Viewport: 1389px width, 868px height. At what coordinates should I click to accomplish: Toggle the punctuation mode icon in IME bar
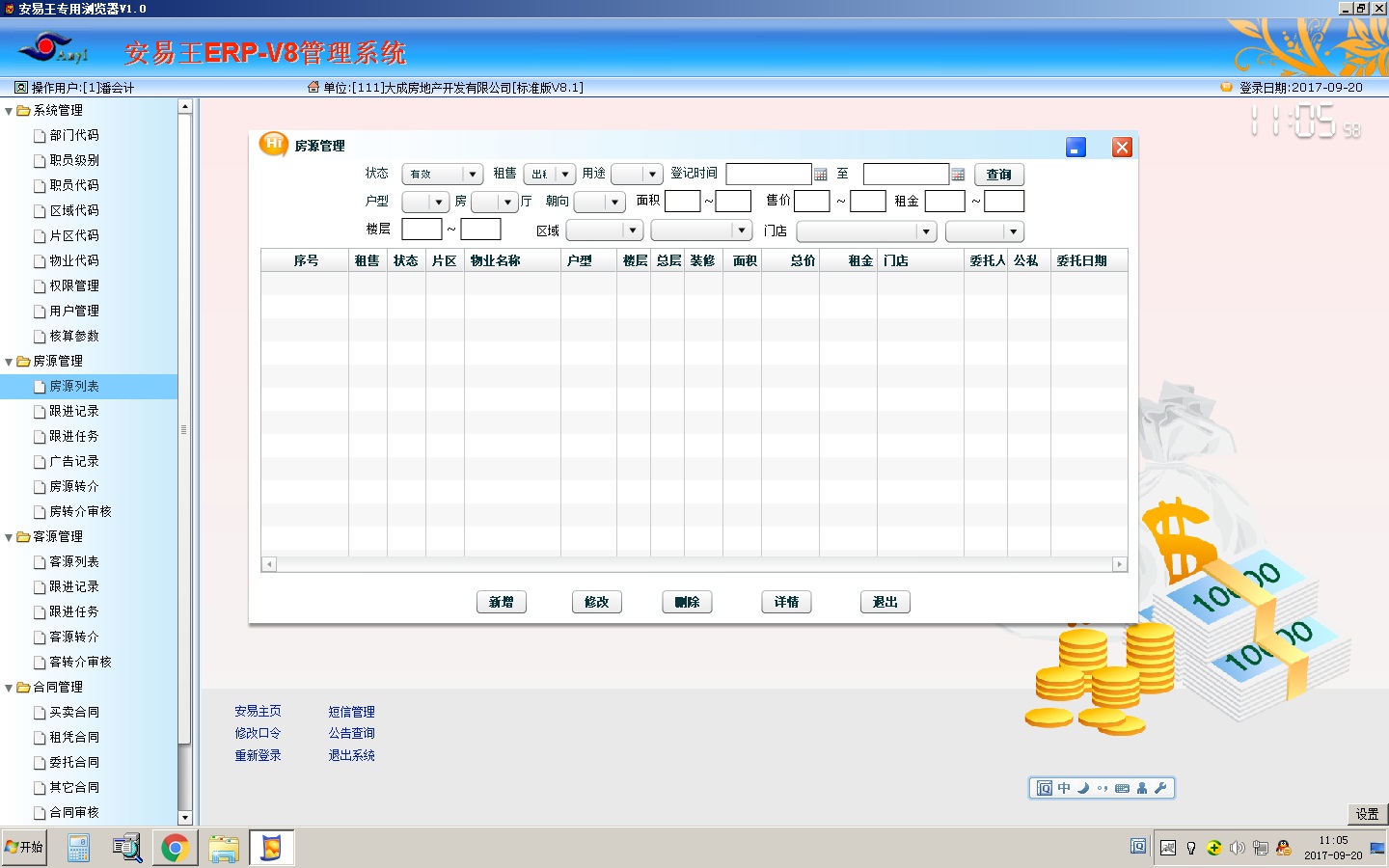click(x=1103, y=788)
